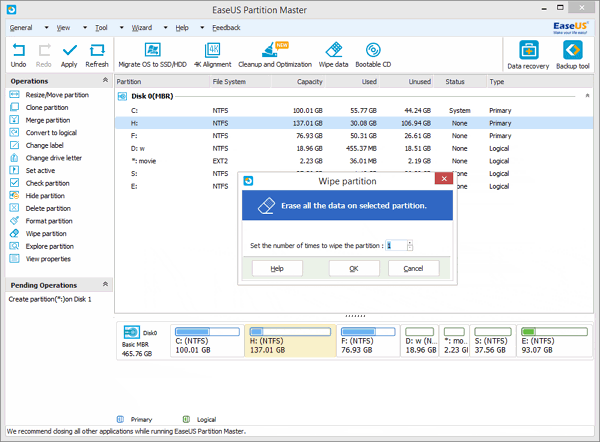Open the Feedback menu item

[226, 28]
